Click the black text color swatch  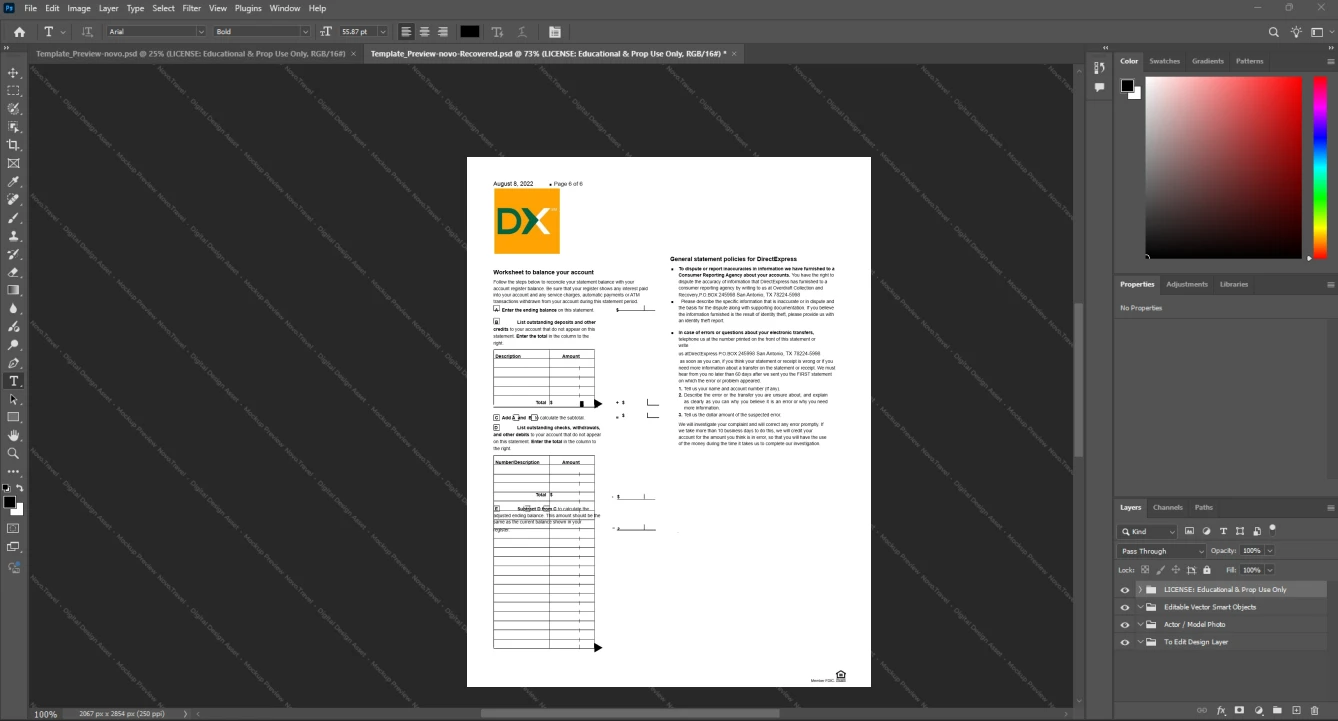click(470, 32)
